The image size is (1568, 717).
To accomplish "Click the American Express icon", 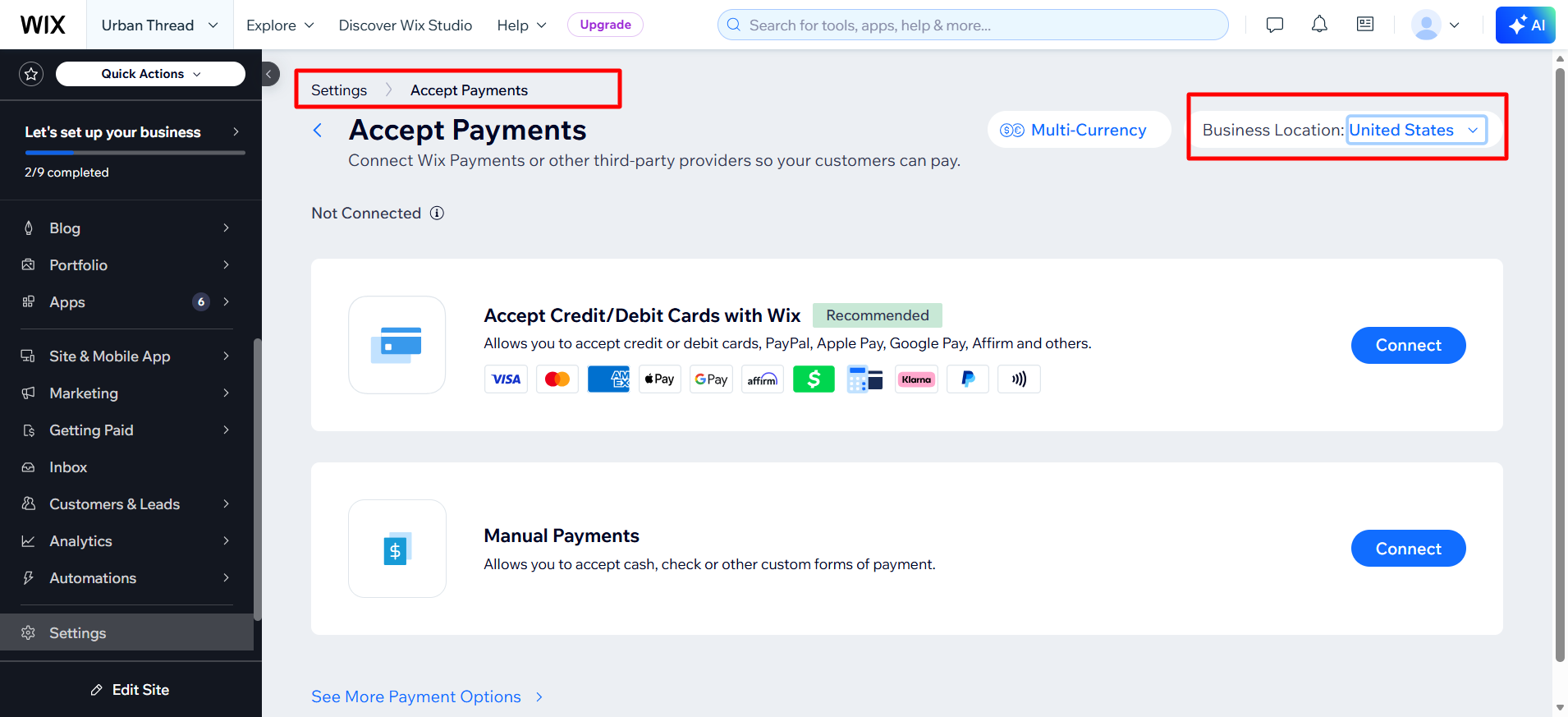I will pos(608,379).
